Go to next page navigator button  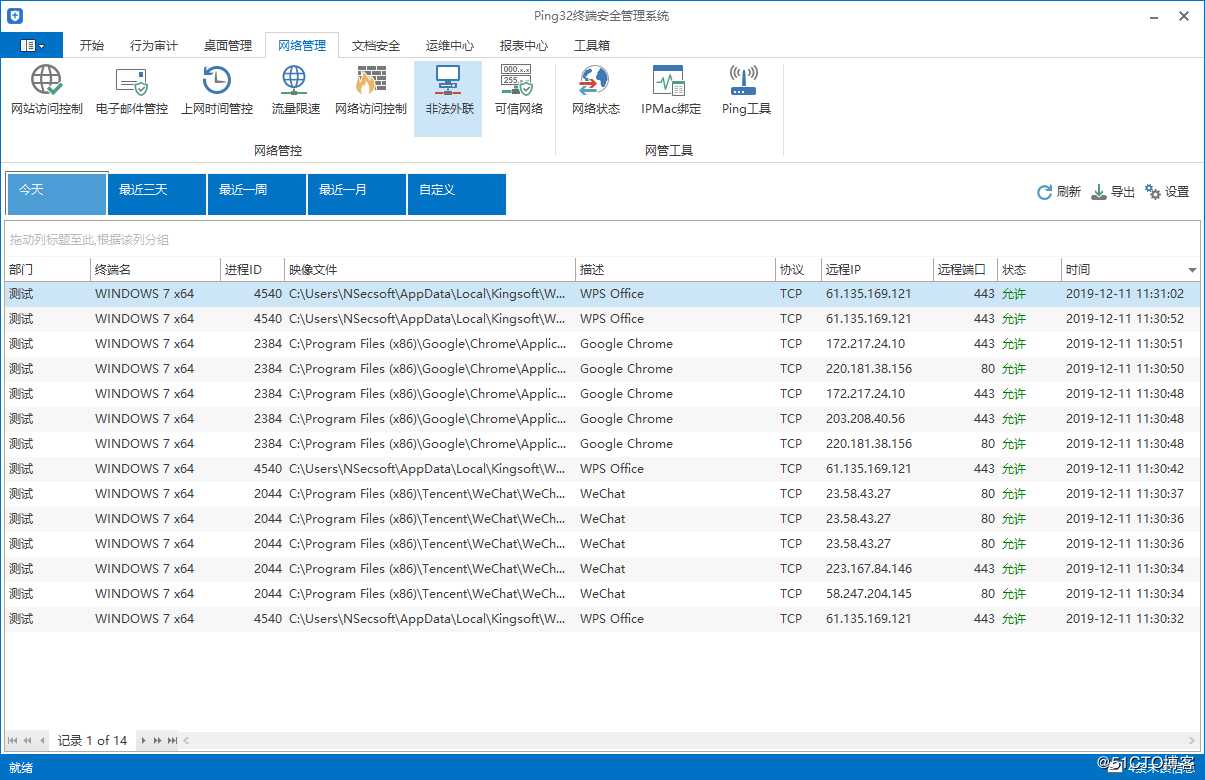pos(158,741)
